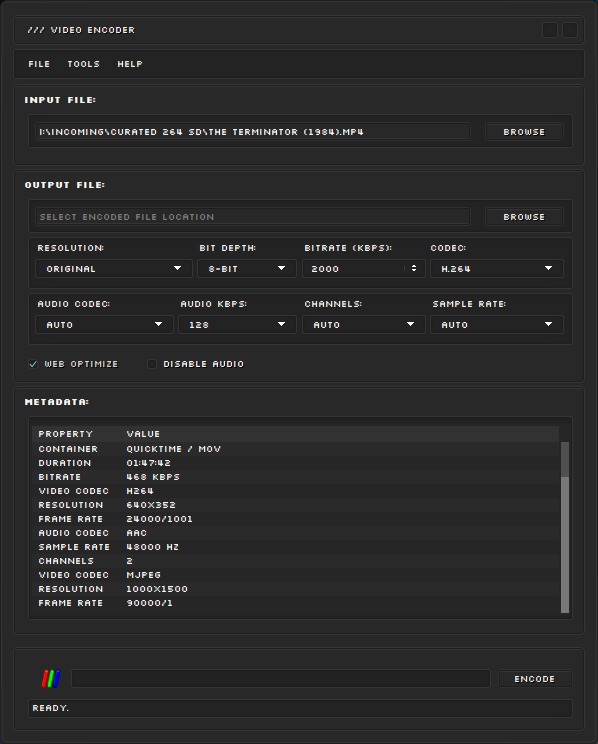Select the Video Codec MJPEG row
Viewport: 598px width, 744px height.
tap(296, 575)
